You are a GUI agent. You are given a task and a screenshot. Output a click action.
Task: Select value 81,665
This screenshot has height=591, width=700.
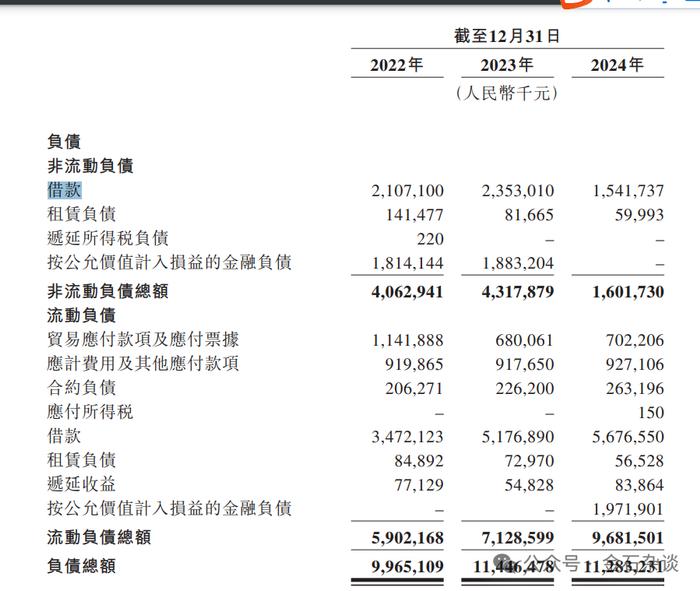(529, 215)
